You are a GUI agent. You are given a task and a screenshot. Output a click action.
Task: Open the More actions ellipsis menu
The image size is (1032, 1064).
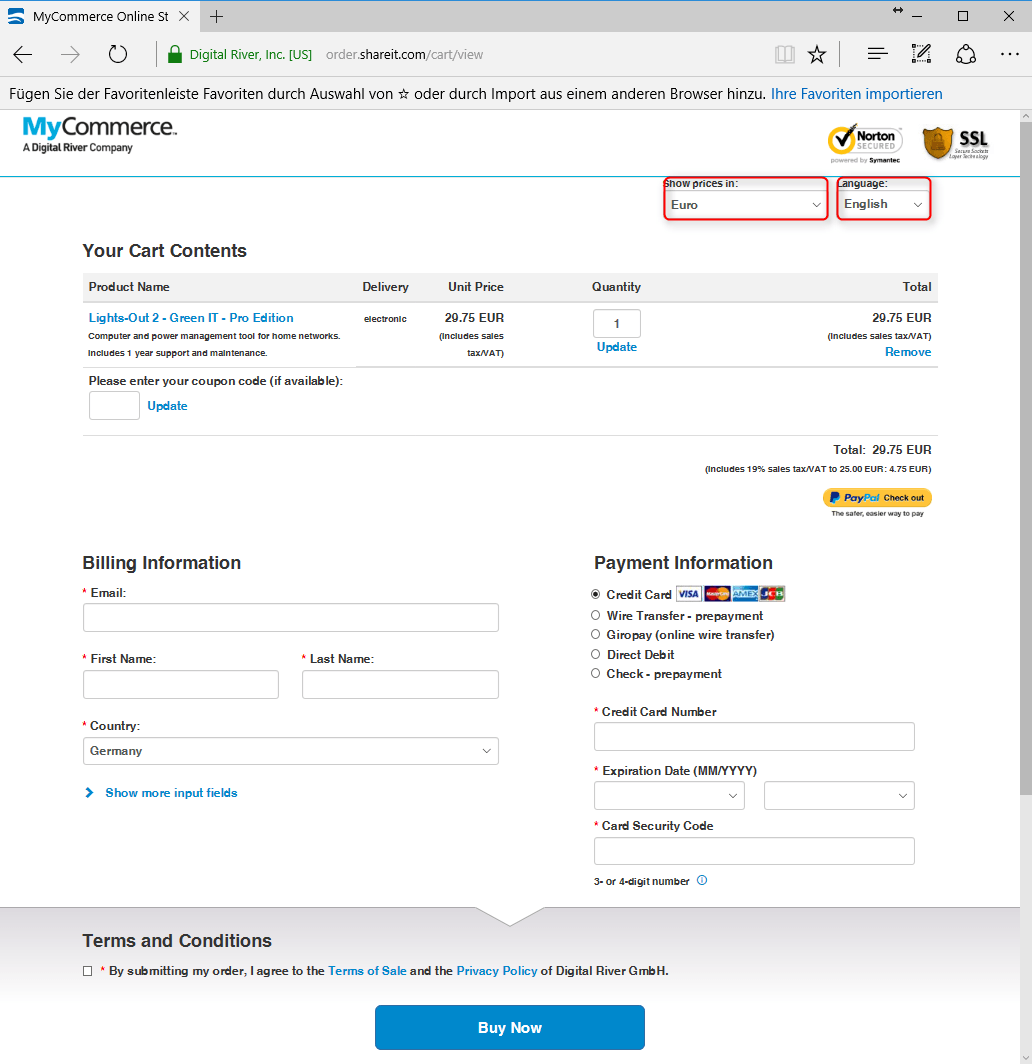coord(1010,54)
